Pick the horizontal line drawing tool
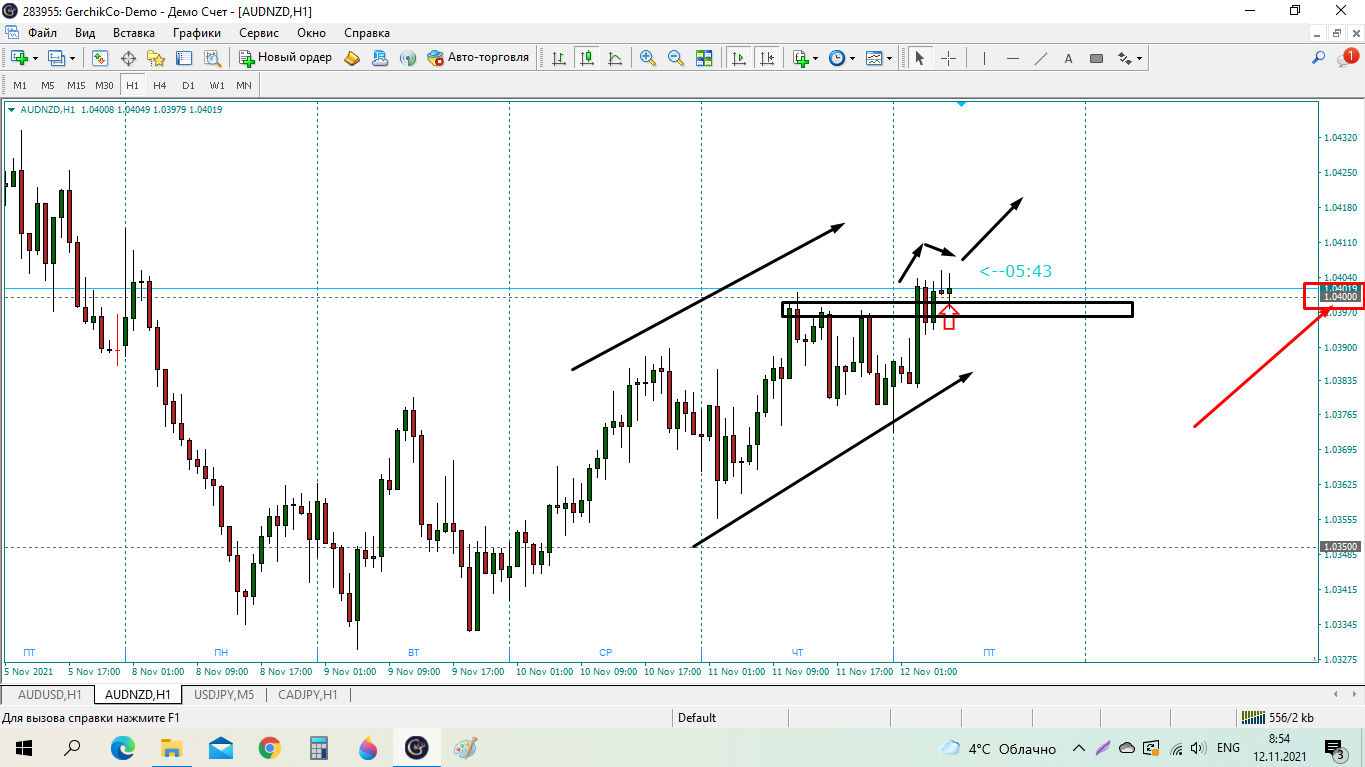The width and height of the screenshot is (1365, 767). 1013,58
